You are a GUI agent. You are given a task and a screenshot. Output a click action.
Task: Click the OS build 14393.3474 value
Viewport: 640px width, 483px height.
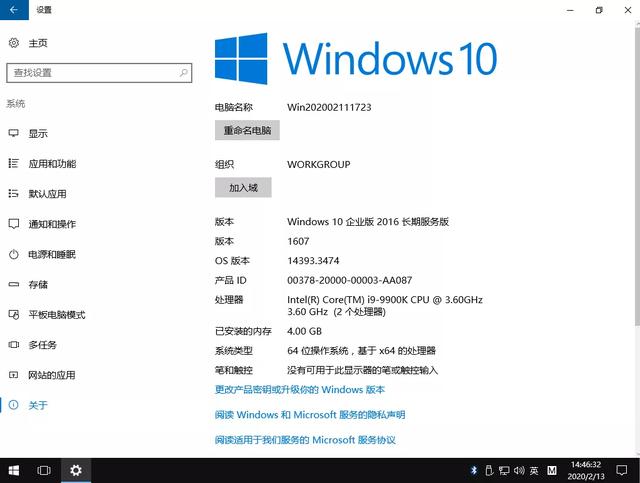(x=313, y=260)
